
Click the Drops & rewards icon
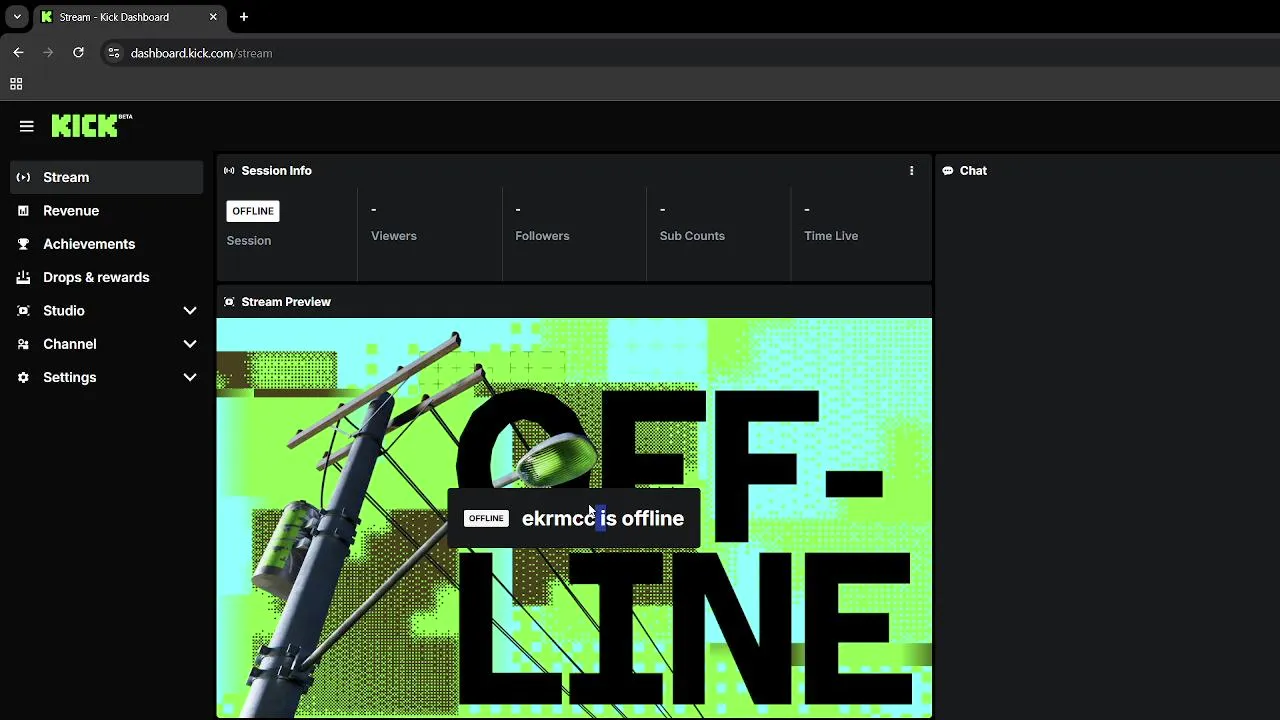pos(23,277)
